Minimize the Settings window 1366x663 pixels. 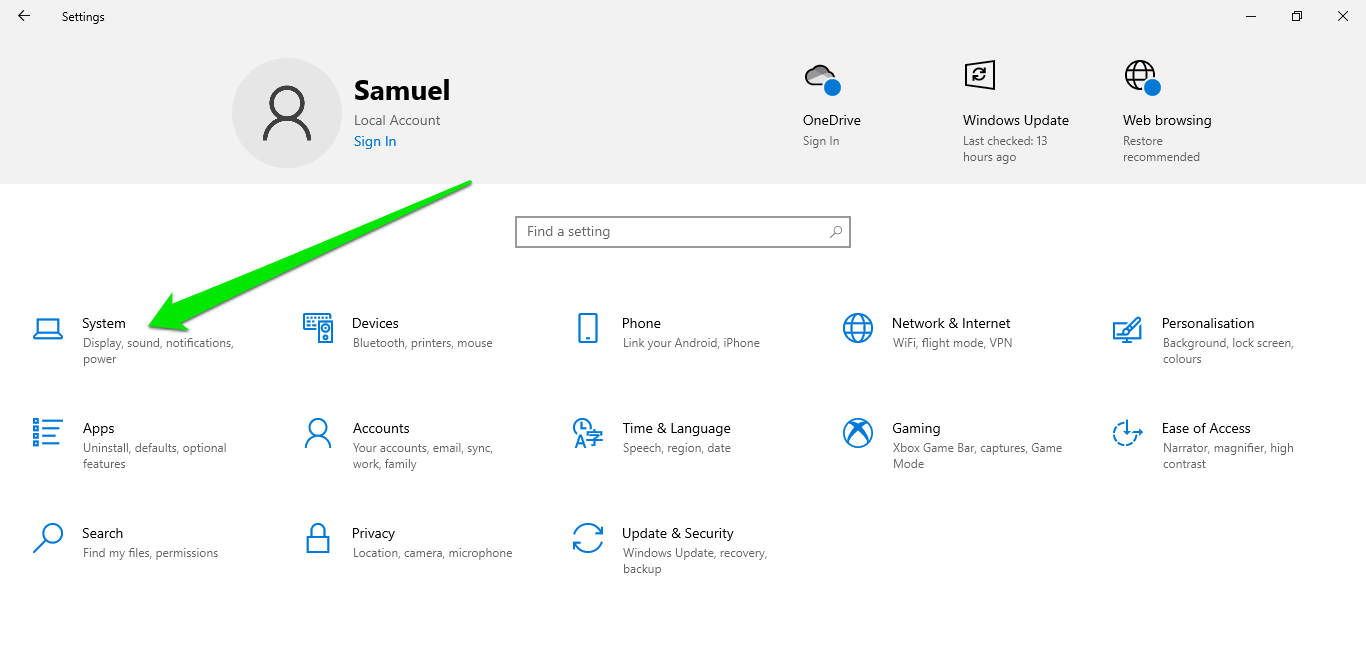coord(1251,16)
